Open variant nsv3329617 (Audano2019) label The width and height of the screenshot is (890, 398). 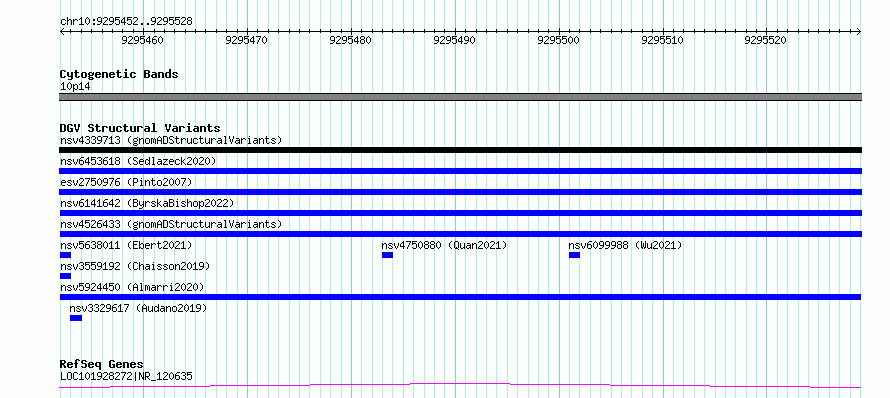click(x=138, y=308)
